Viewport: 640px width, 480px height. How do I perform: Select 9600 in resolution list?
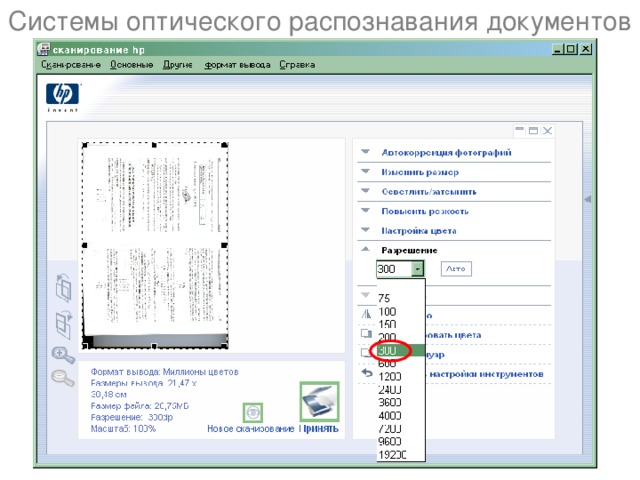click(x=390, y=442)
